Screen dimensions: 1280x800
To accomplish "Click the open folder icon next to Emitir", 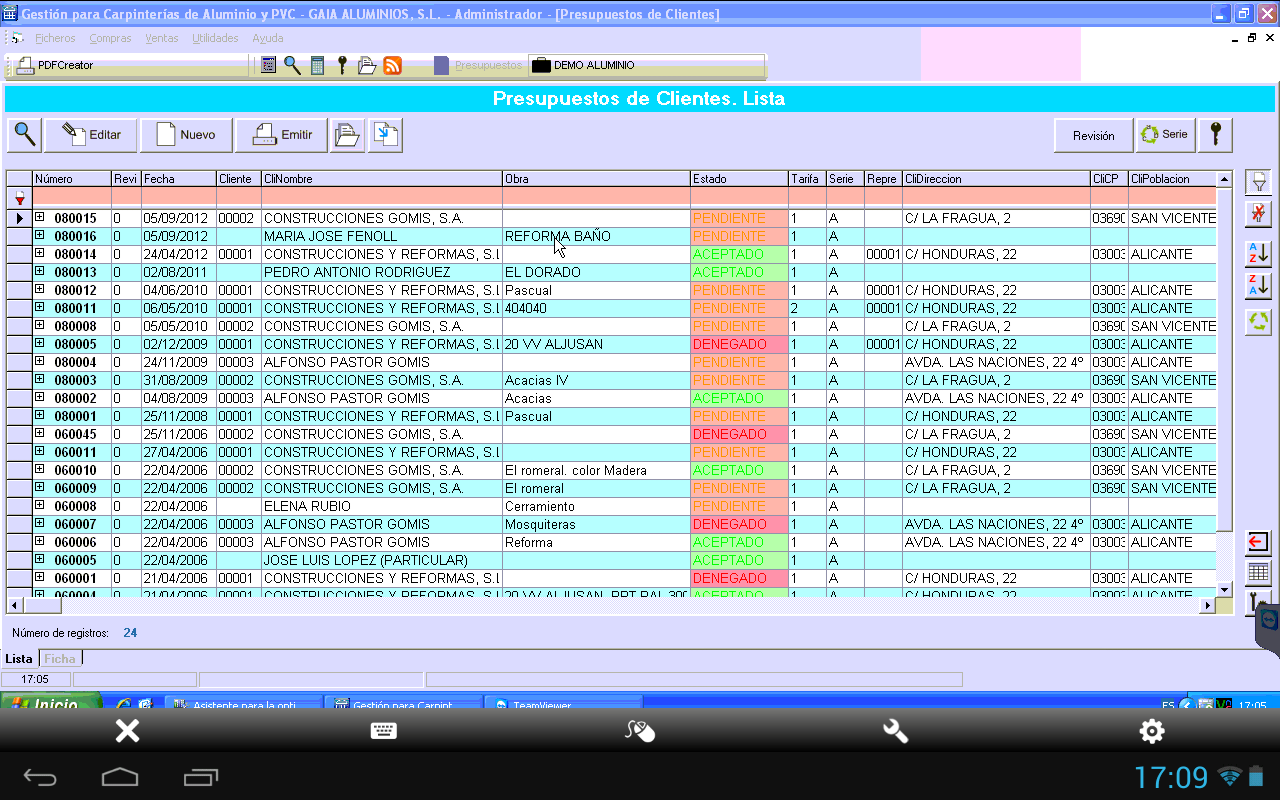I will tap(347, 135).
